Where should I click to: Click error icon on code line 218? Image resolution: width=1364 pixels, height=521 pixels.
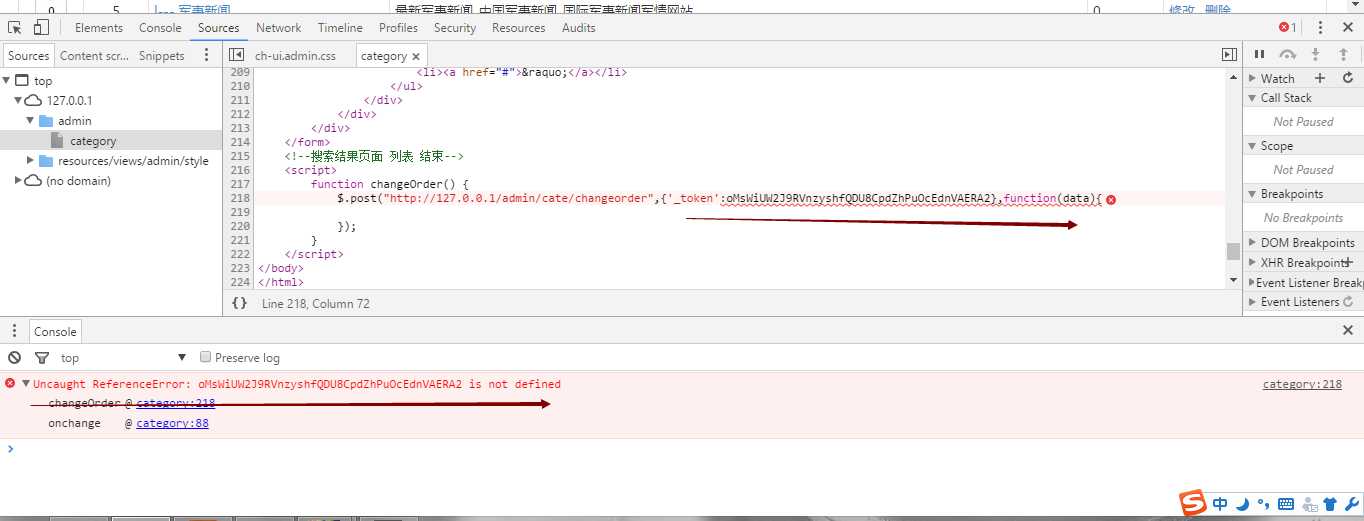click(x=1111, y=199)
